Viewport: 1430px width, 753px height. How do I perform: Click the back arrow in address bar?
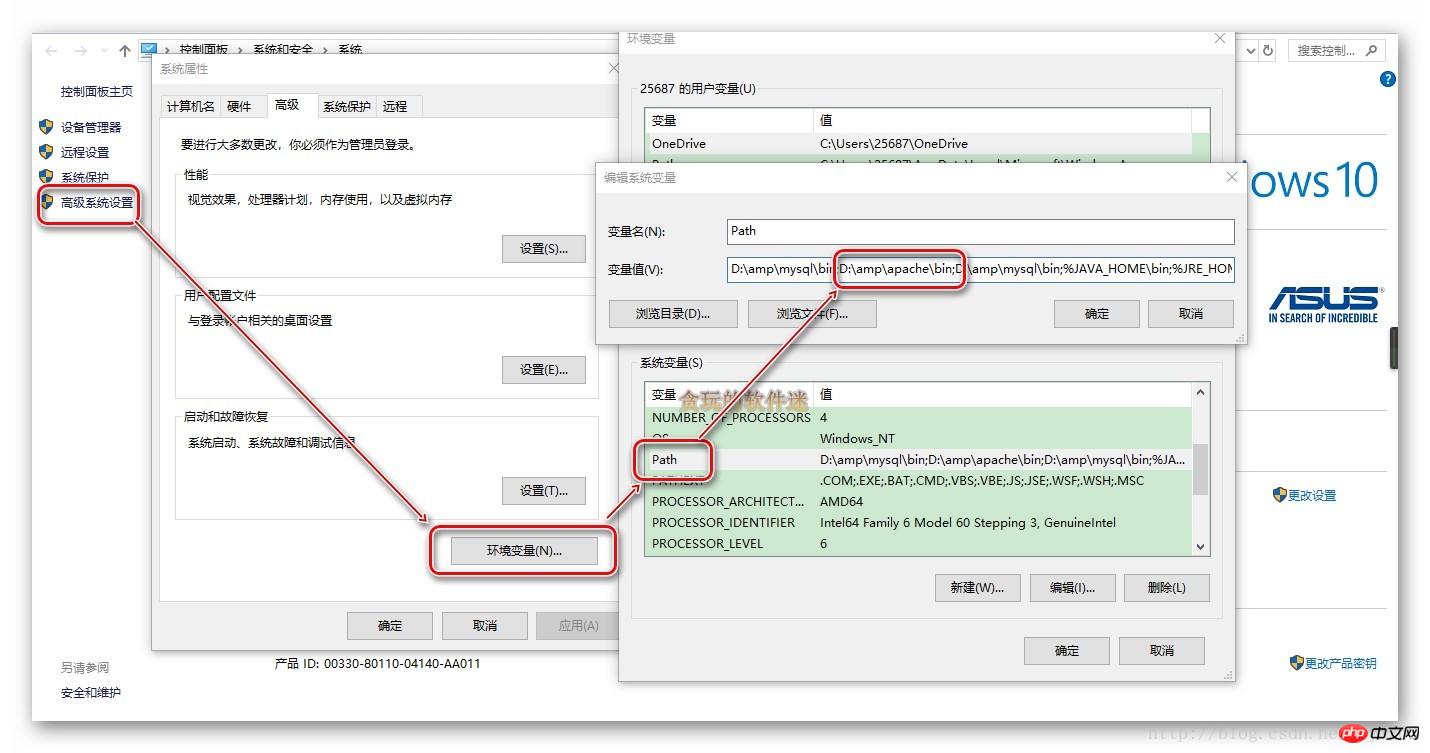click(51, 50)
